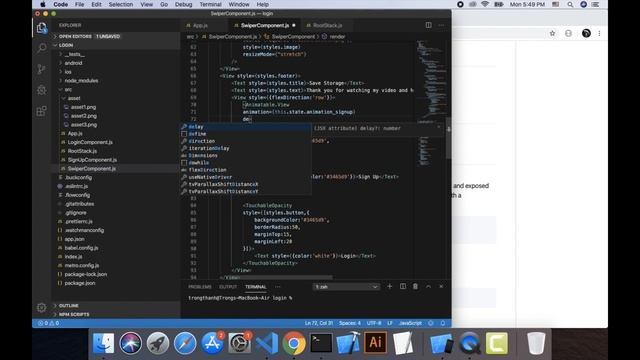Open asset2.png in the file tree
Screen dimensions: 640x360
pos(84,116)
